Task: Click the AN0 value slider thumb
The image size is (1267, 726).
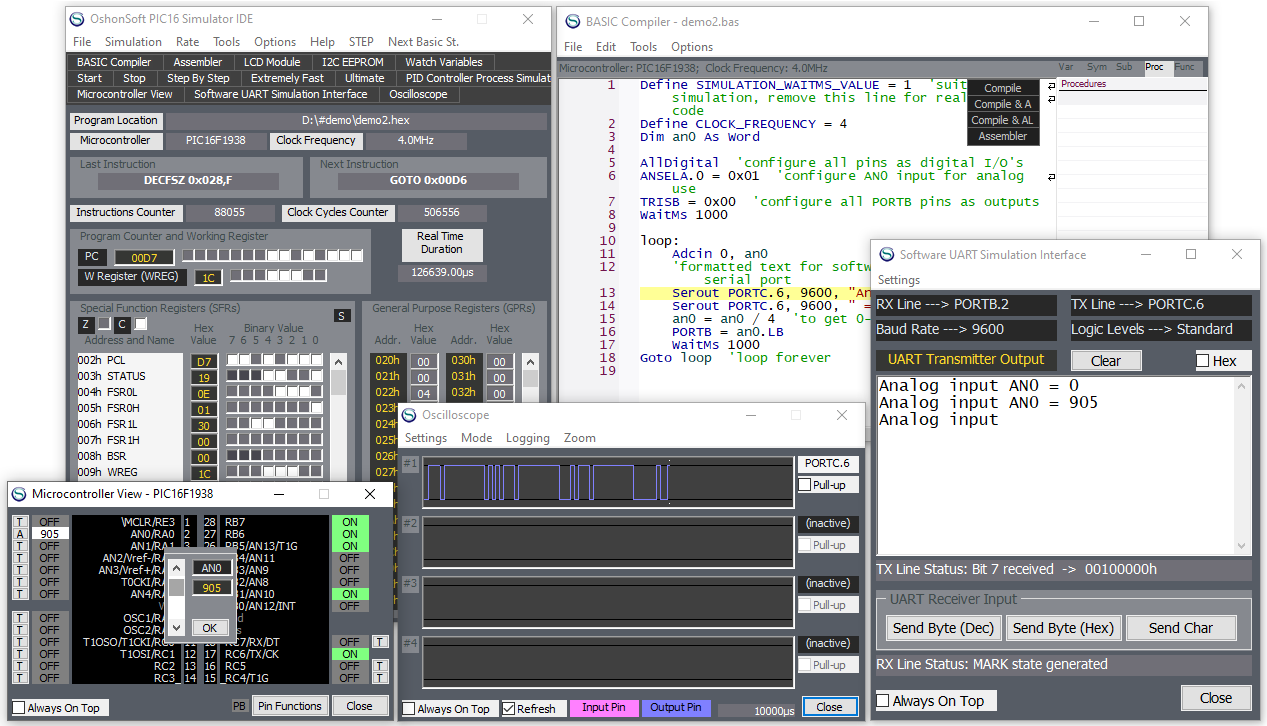Action: click(176, 586)
